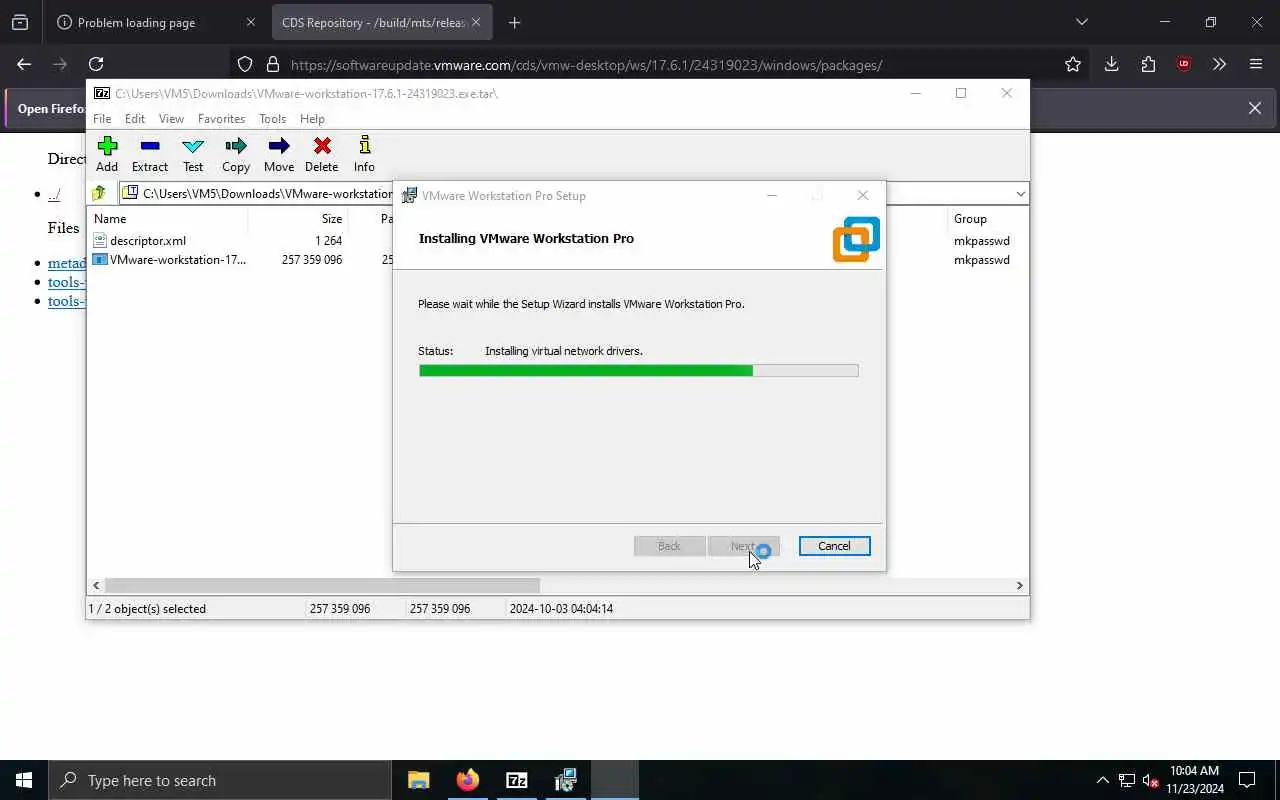The width and height of the screenshot is (1280, 800).
Task: Click the VMware Workstation logo icon
Action: pos(856,239)
